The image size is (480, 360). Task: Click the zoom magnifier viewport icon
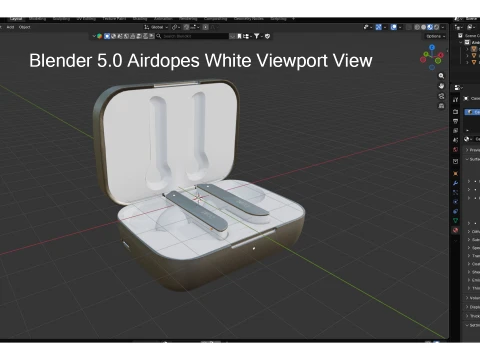(441, 76)
